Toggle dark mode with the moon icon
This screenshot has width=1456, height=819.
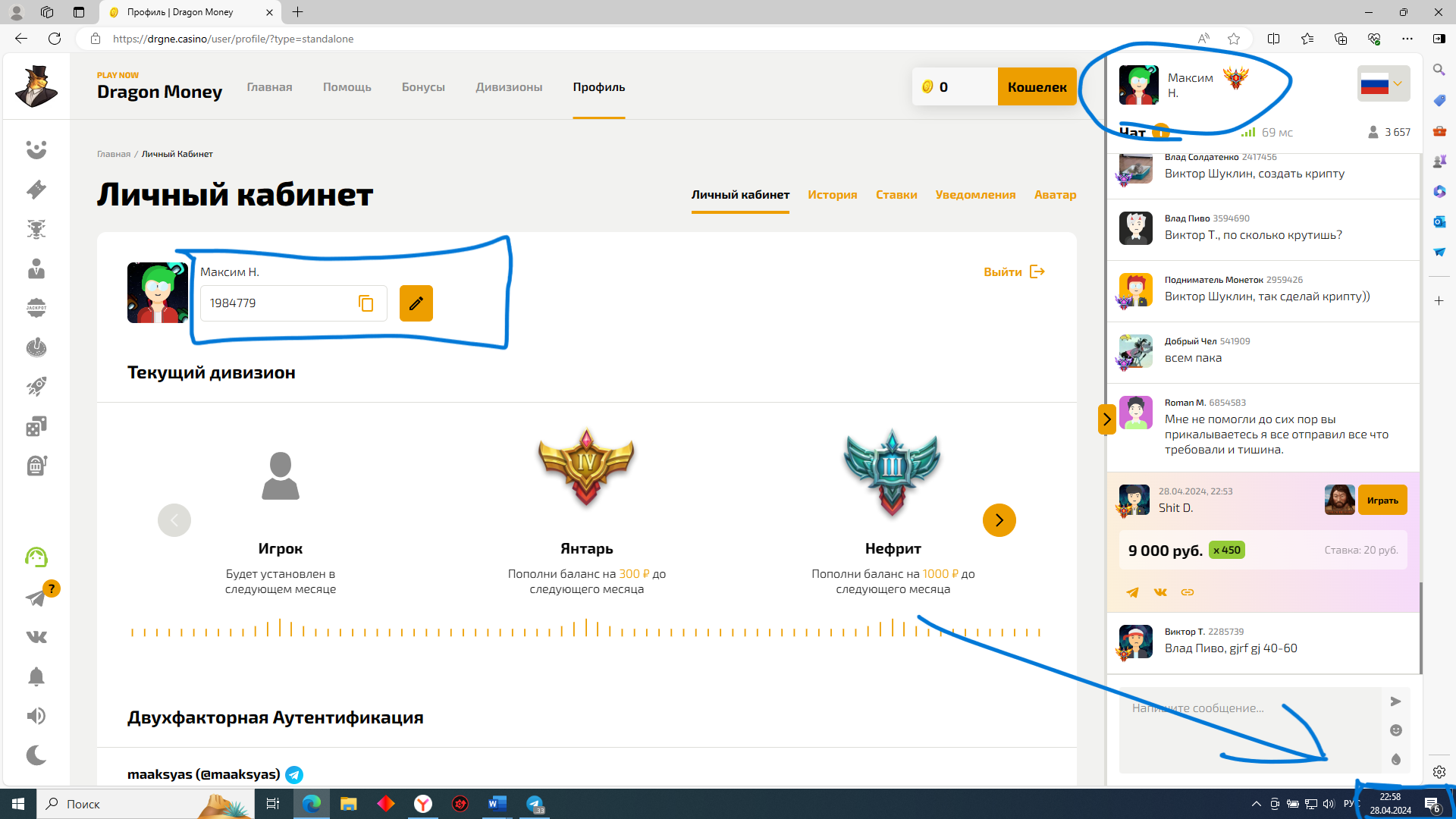click(x=36, y=755)
